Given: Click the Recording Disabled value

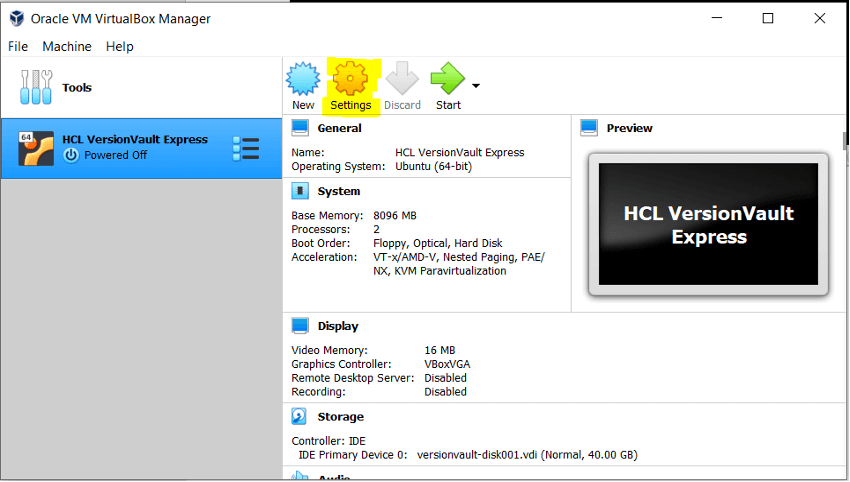Looking at the screenshot, I should [x=445, y=392].
